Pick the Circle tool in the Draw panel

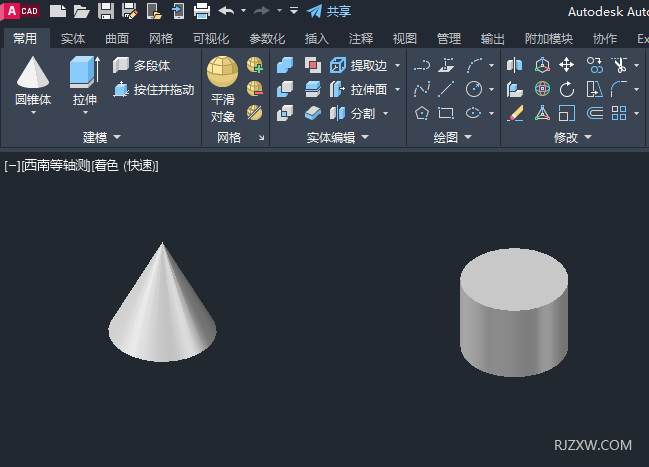click(473, 89)
